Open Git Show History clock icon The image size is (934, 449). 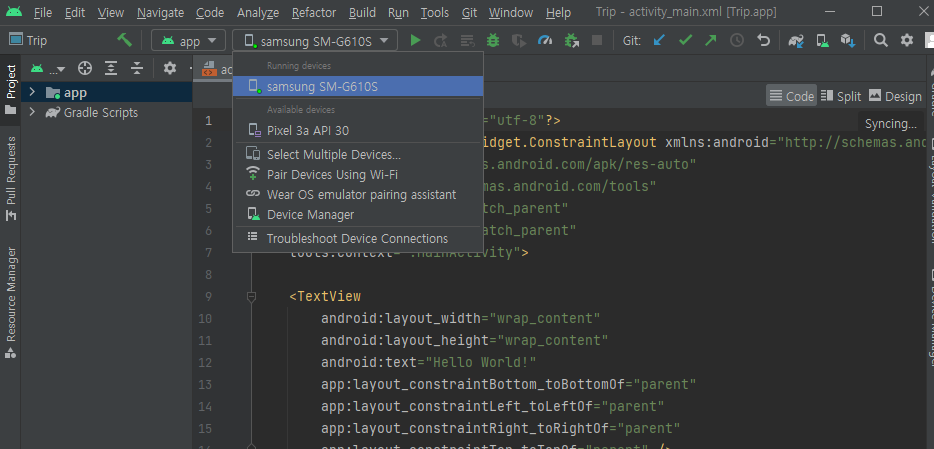click(737, 40)
